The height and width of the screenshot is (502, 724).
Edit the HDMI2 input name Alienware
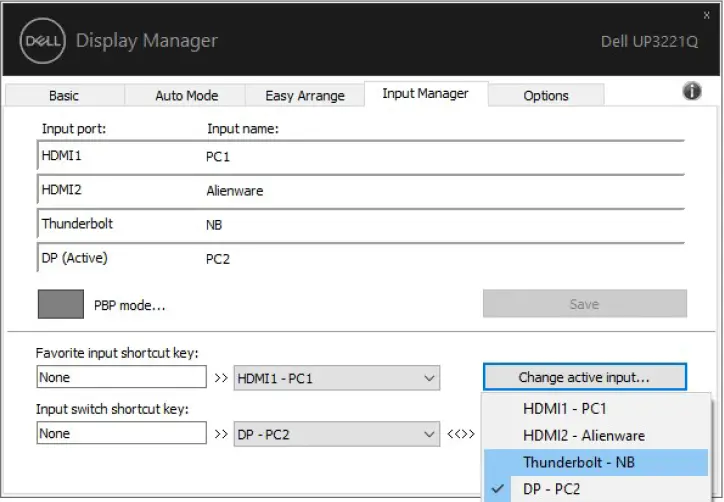(235, 190)
